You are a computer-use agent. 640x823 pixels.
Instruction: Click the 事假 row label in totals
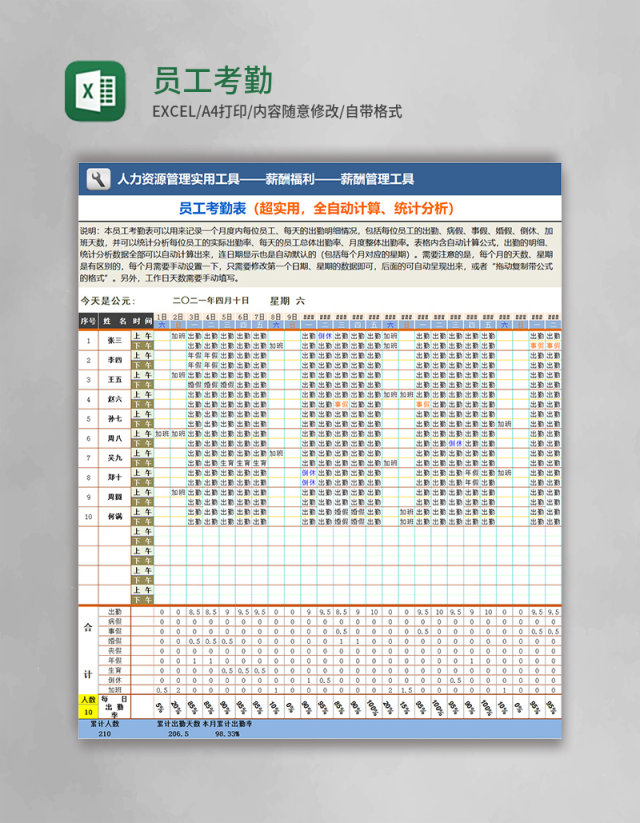[x=114, y=631]
